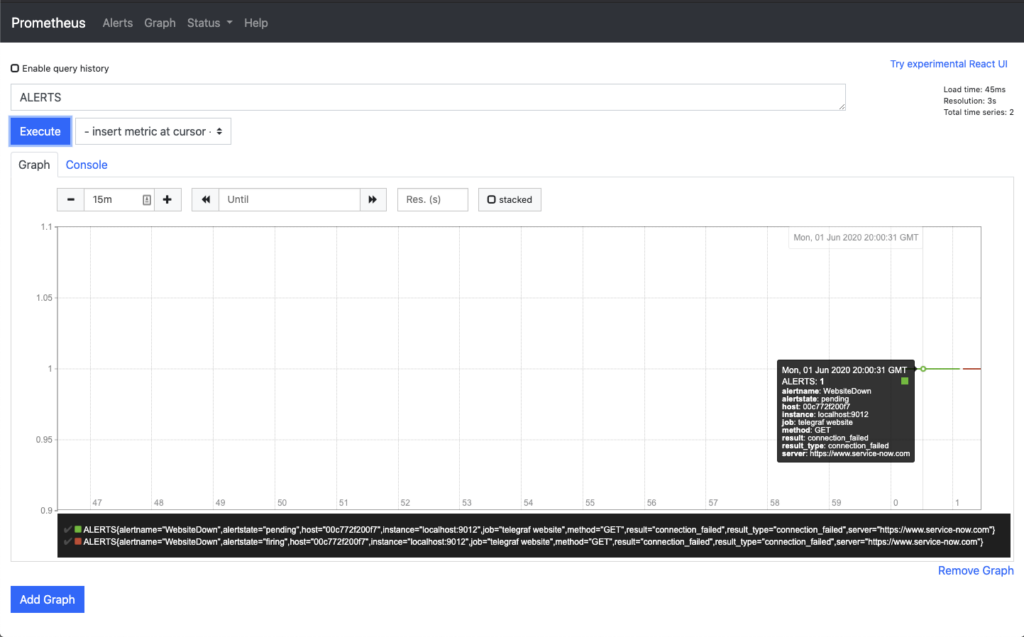Image resolution: width=1024 pixels, height=637 pixels.
Task: Increase the graph range with plus button
Action: (167, 200)
